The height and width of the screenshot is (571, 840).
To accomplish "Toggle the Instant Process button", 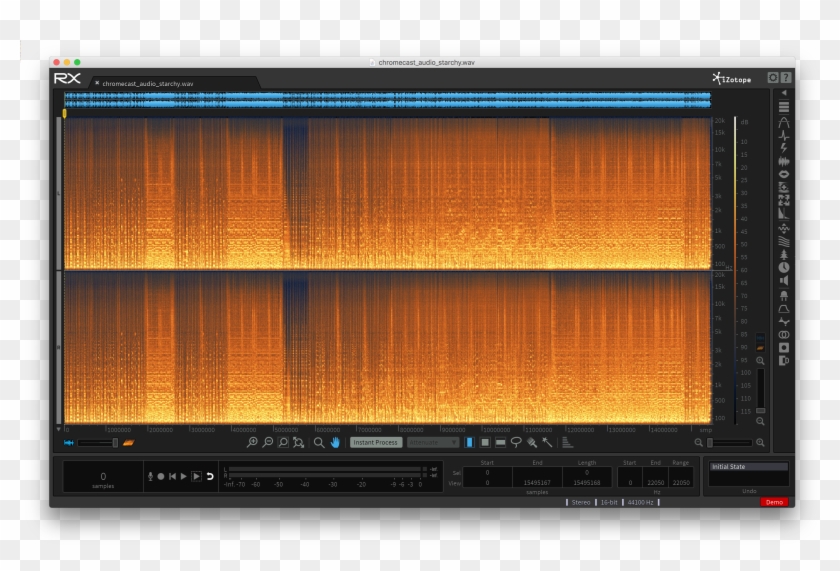I will [x=376, y=442].
